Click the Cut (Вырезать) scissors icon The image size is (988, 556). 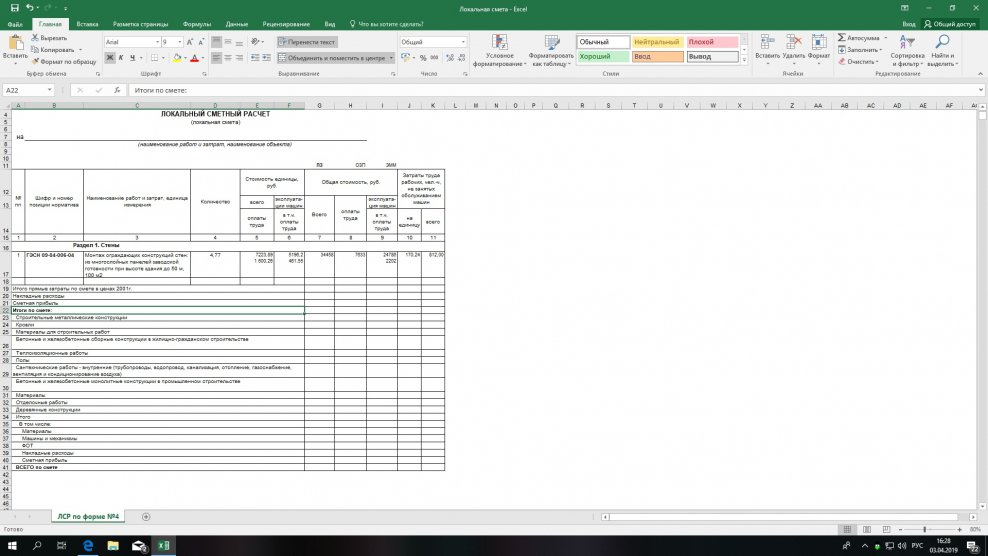(x=36, y=38)
